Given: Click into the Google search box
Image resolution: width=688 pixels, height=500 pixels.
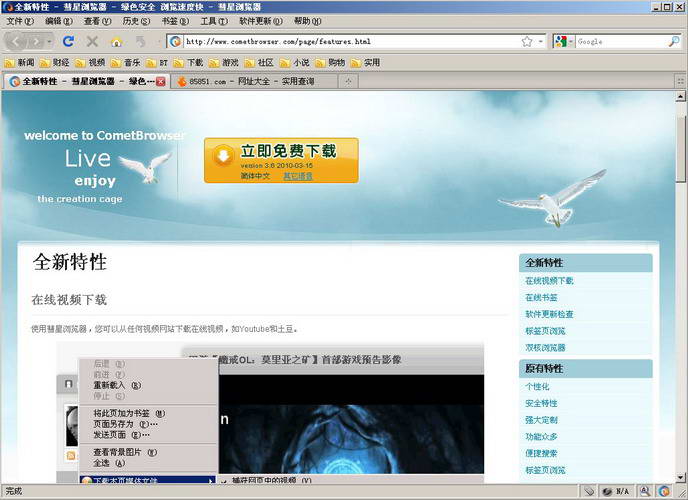Looking at the screenshot, I should coord(621,42).
